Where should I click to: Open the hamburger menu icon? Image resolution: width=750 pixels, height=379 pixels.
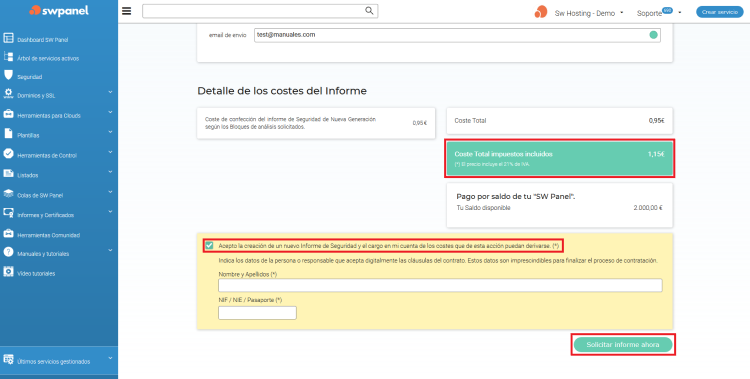tap(126, 11)
